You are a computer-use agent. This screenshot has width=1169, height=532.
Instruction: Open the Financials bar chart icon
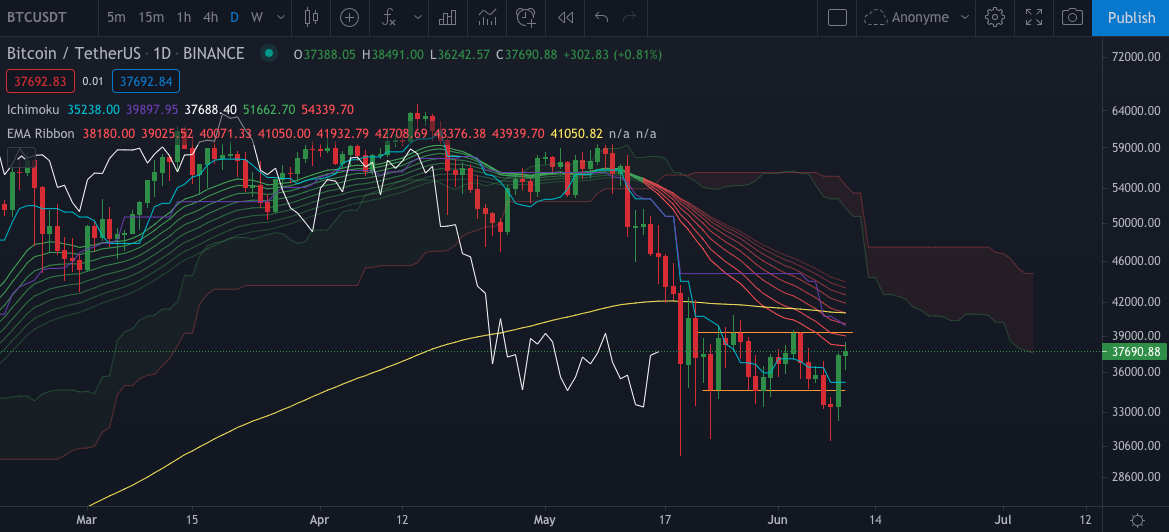[447, 17]
